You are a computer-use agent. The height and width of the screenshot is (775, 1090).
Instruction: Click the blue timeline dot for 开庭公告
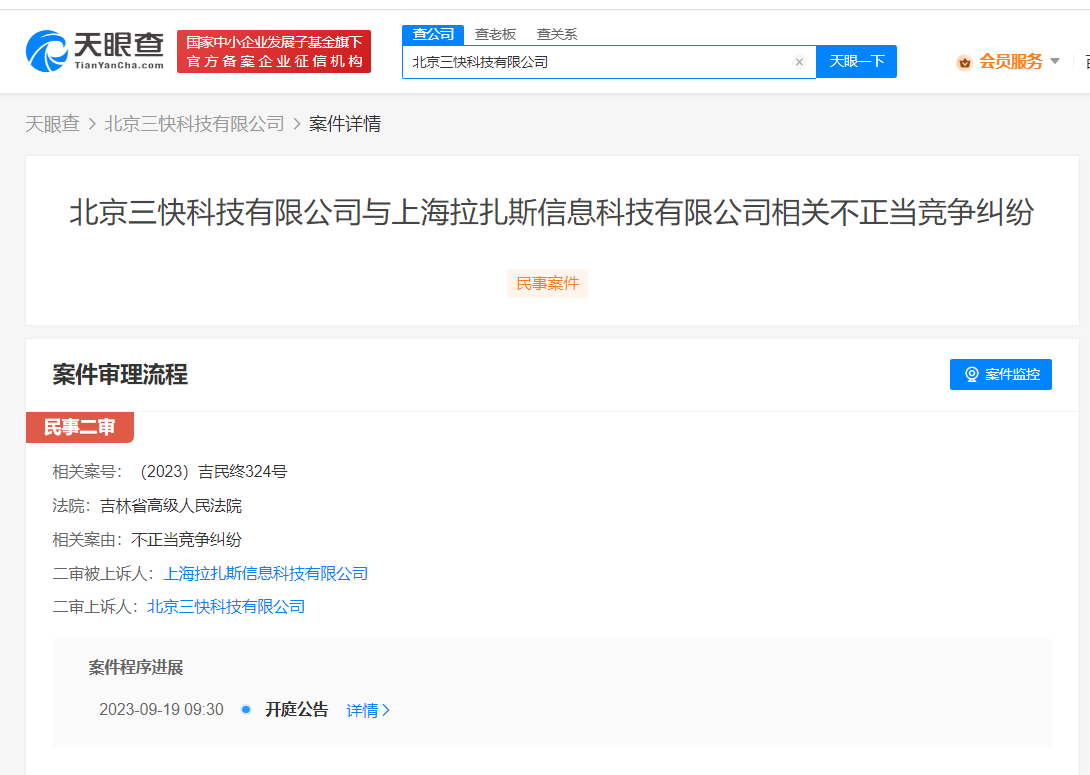[245, 710]
